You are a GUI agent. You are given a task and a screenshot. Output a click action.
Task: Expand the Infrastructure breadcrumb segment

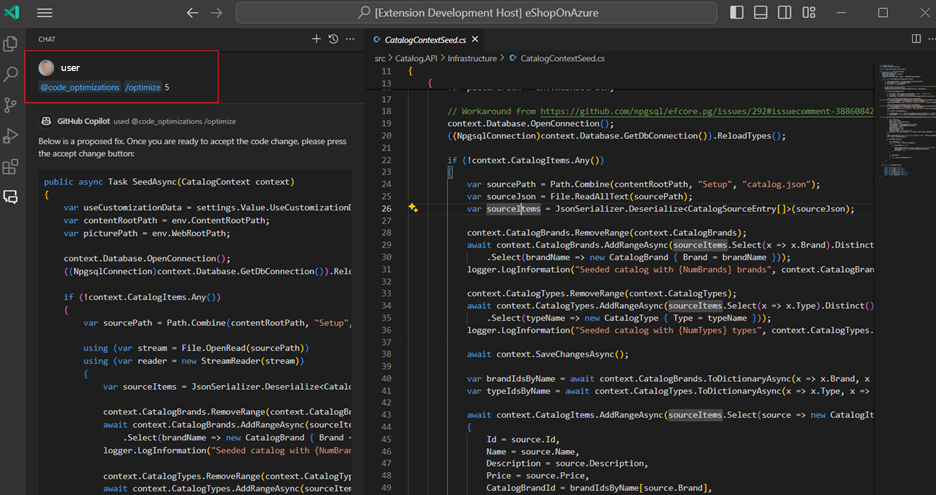pos(470,59)
